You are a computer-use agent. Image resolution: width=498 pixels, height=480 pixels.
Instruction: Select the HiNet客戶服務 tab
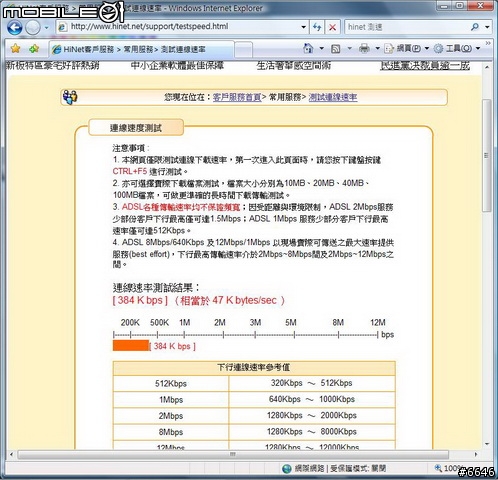pyautogui.click(x=141, y=49)
